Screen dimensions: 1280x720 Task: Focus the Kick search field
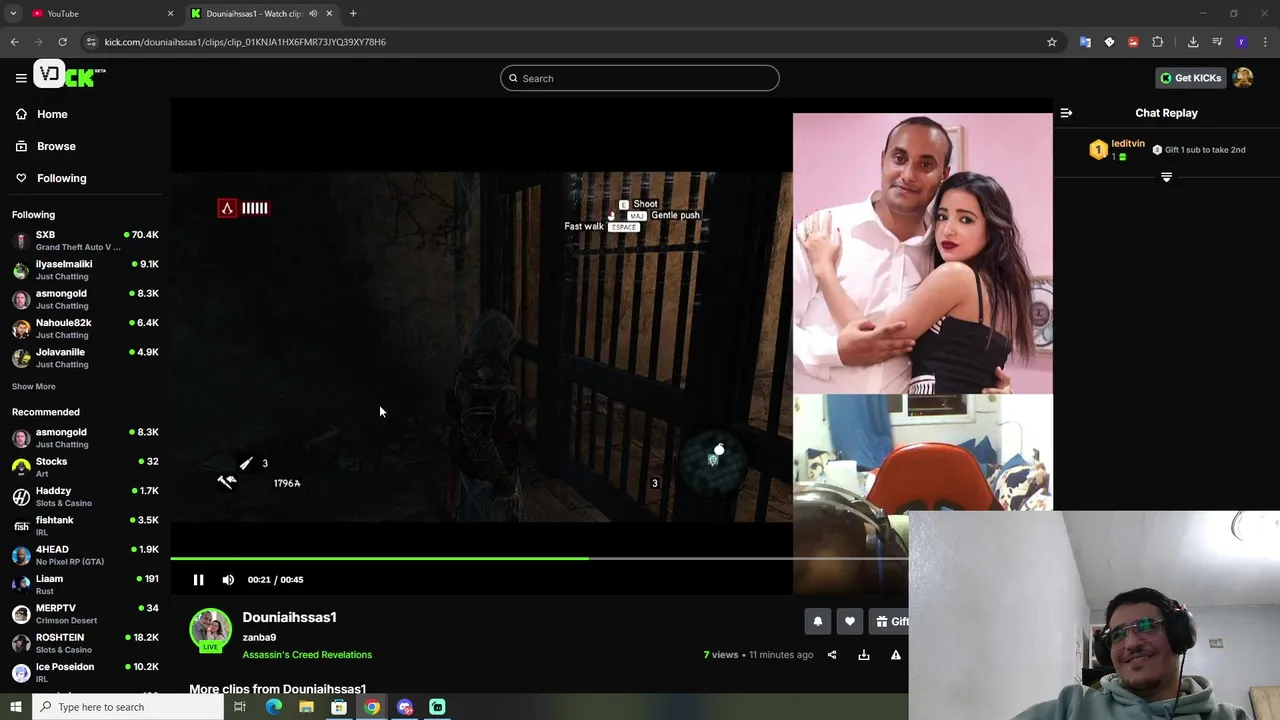coord(640,78)
